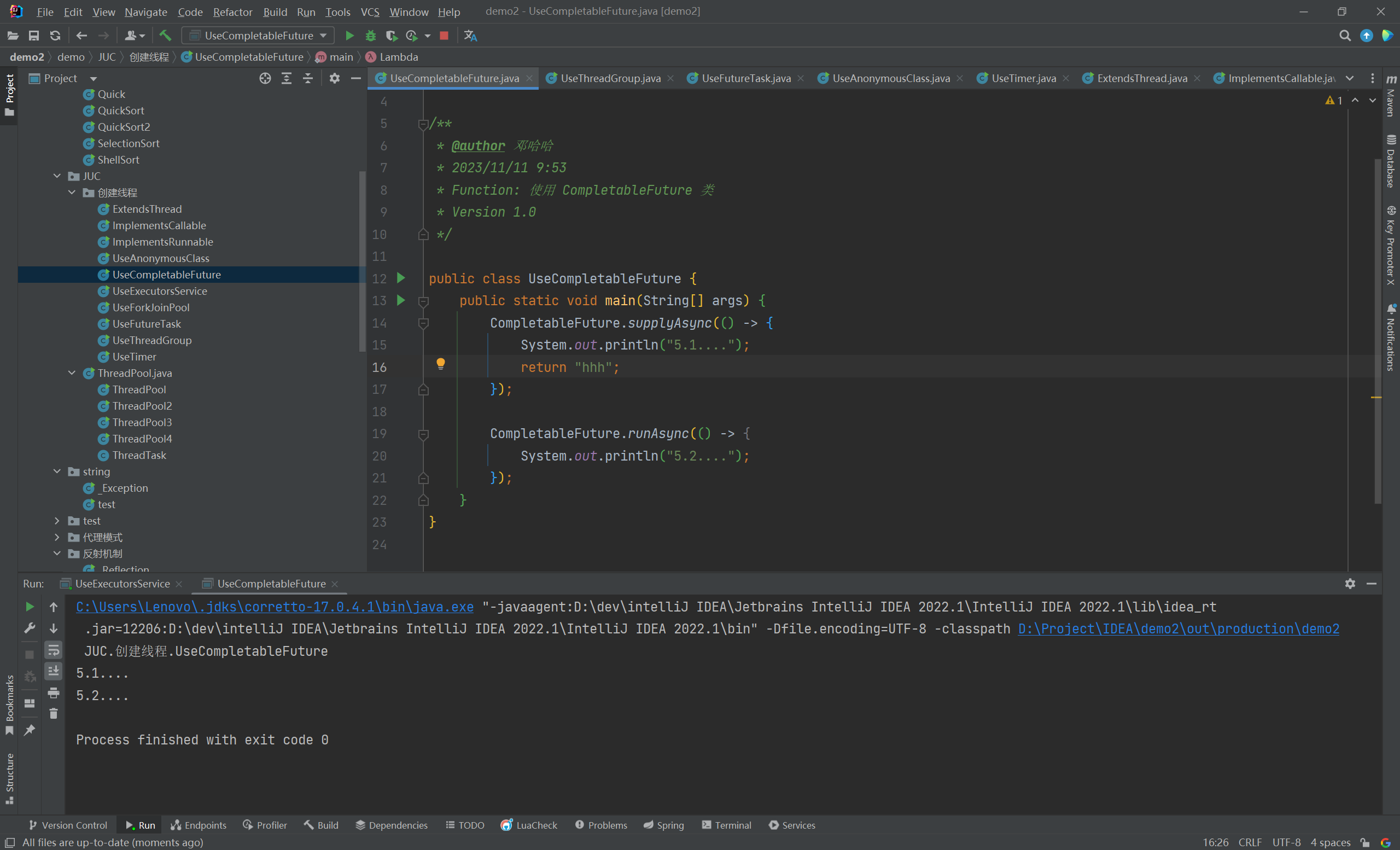
Task: Collapse the string folder
Action: tap(57, 471)
